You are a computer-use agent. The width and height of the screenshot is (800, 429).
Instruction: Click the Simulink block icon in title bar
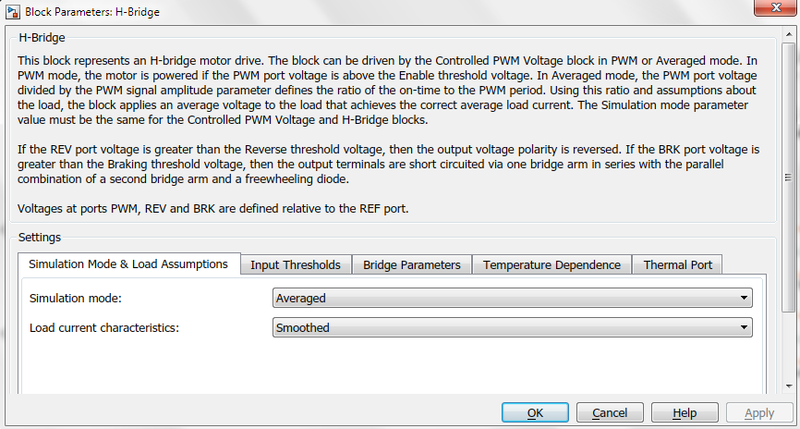(x=13, y=12)
